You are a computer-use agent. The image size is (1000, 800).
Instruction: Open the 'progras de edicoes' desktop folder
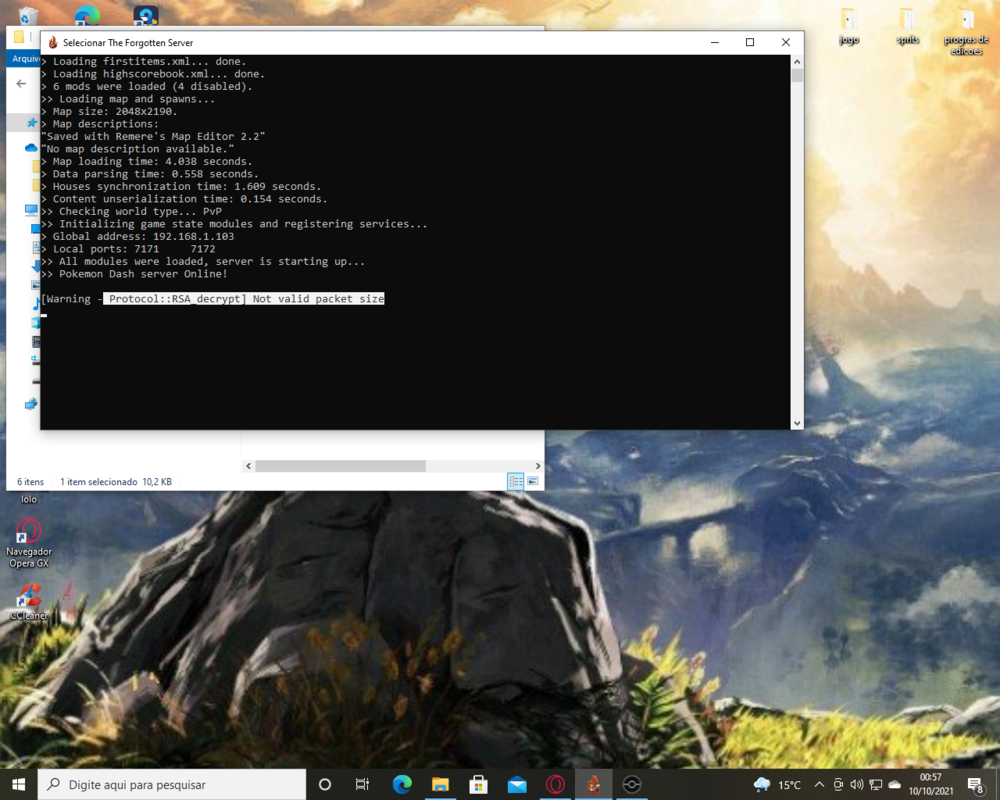966,32
